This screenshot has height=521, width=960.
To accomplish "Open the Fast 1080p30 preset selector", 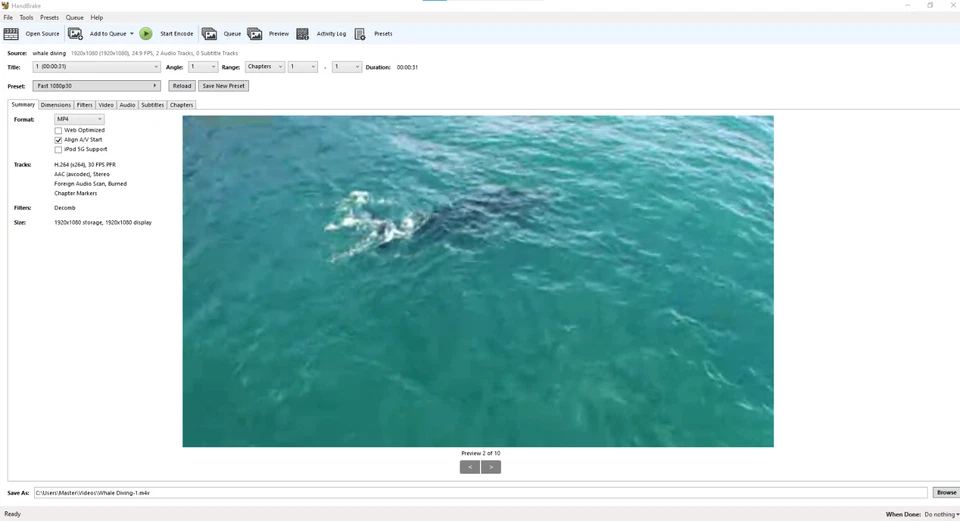I will point(97,86).
